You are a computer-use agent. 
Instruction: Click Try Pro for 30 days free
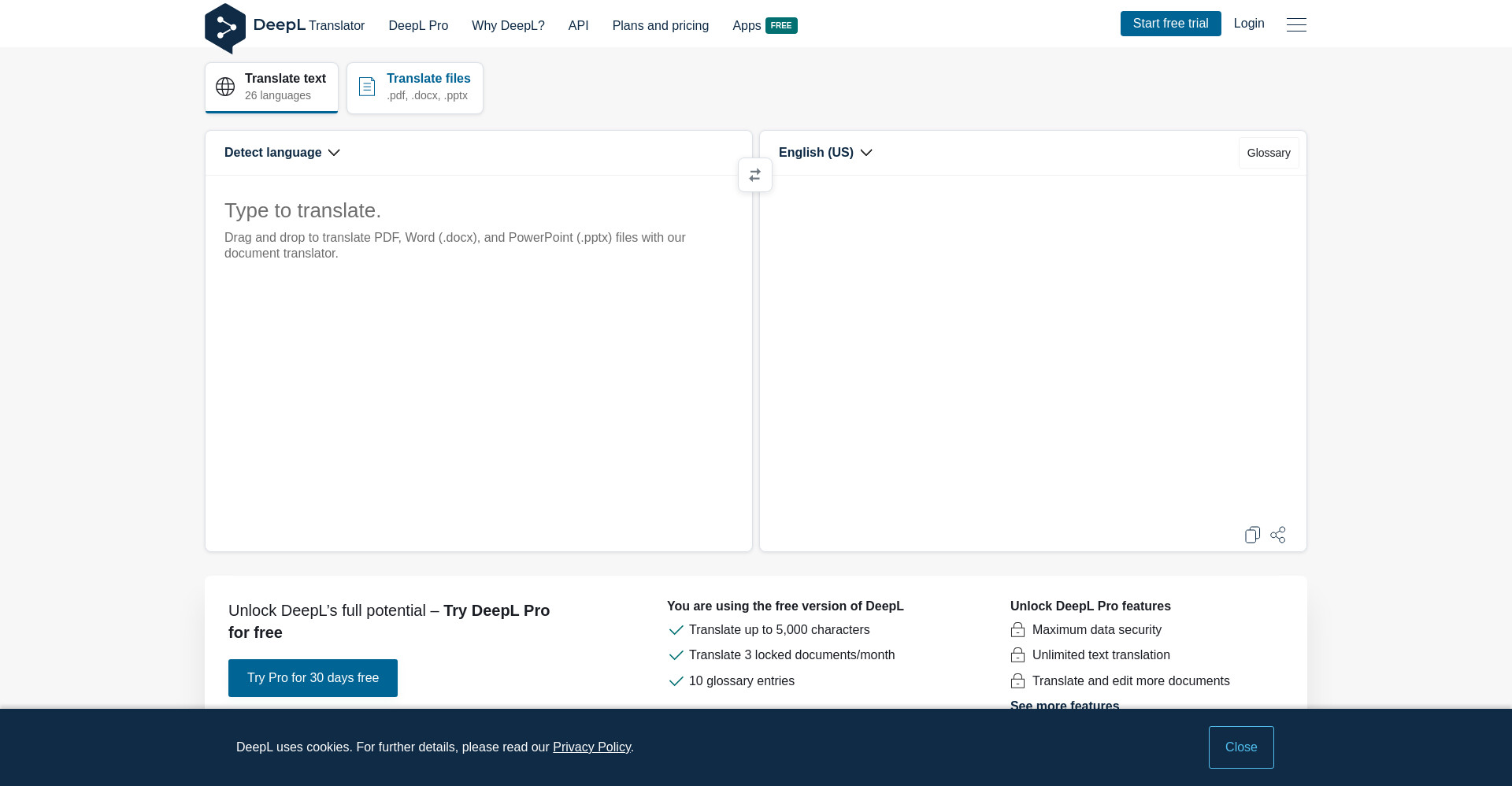click(x=313, y=678)
